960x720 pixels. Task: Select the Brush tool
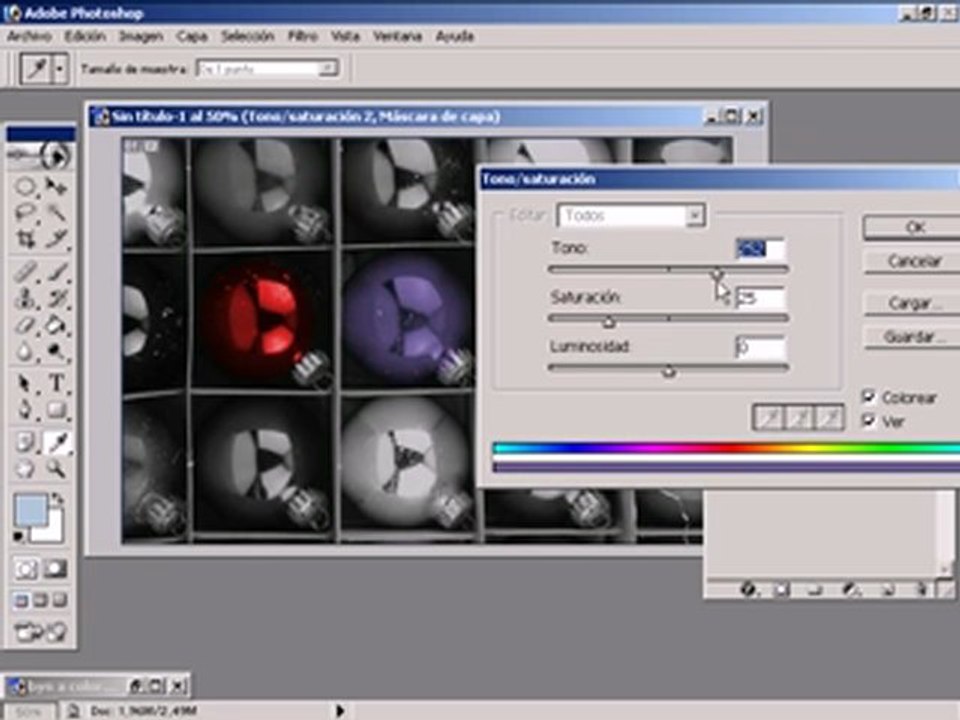tap(56, 271)
